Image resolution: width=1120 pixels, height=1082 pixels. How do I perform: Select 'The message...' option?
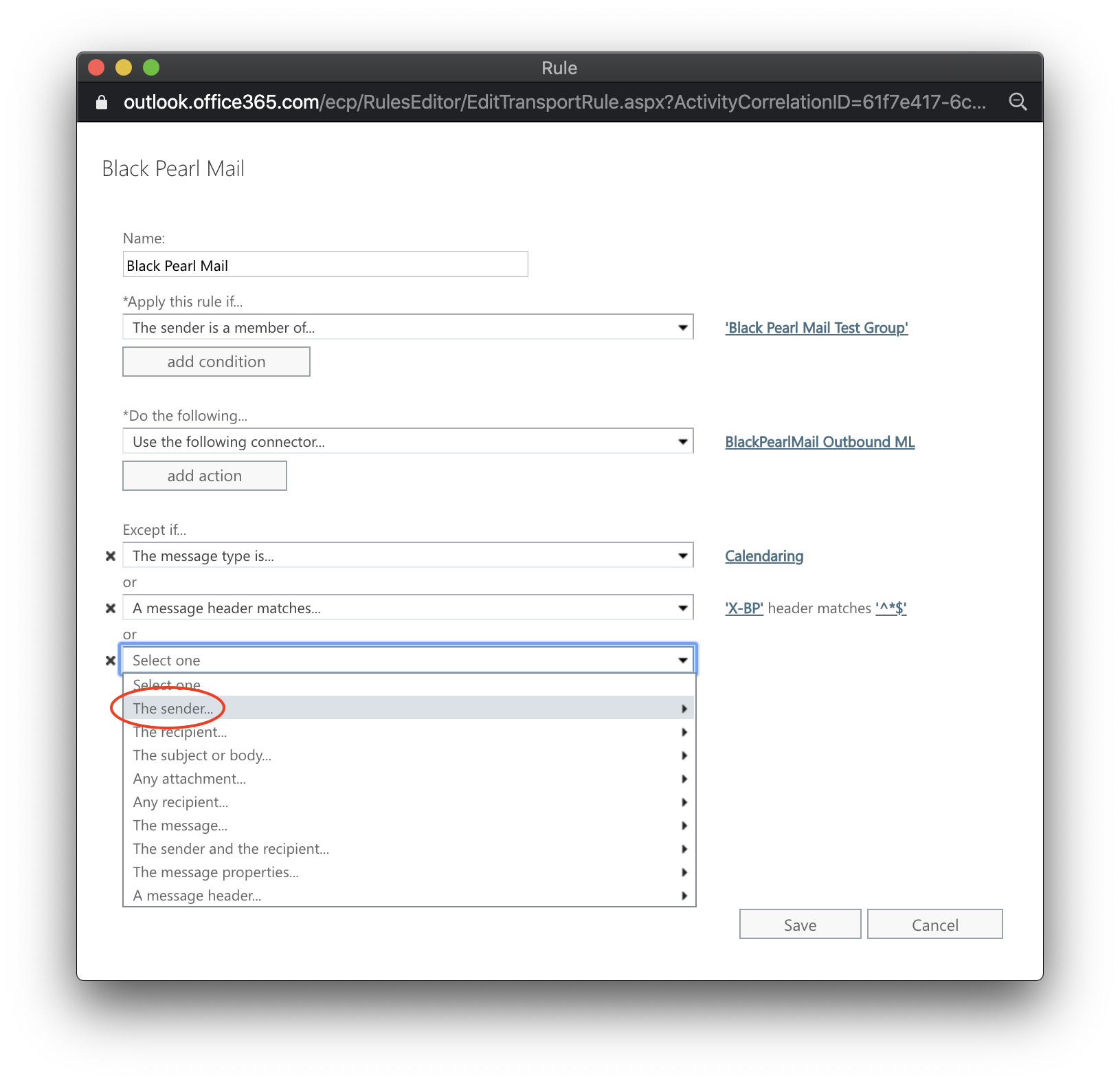coord(410,825)
